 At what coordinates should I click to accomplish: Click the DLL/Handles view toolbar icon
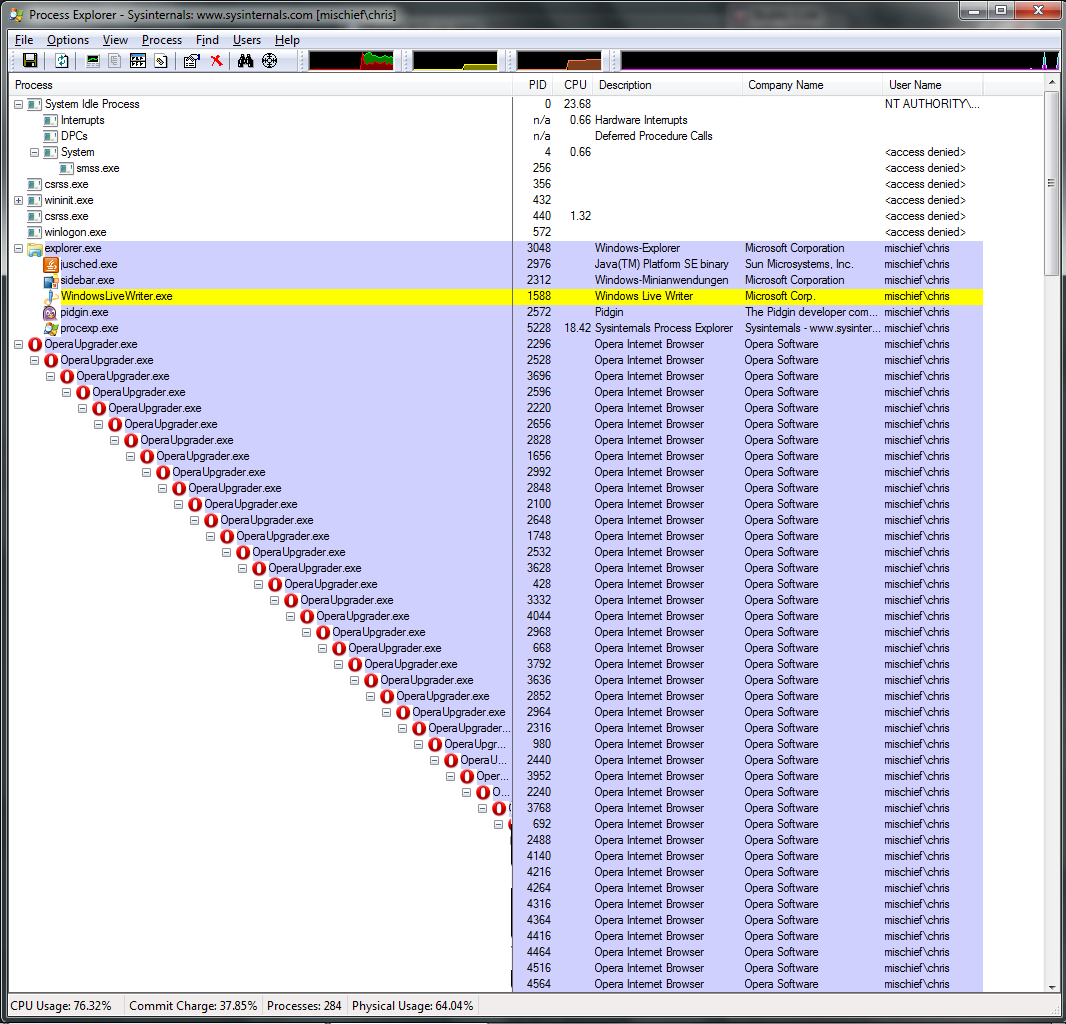click(161, 61)
